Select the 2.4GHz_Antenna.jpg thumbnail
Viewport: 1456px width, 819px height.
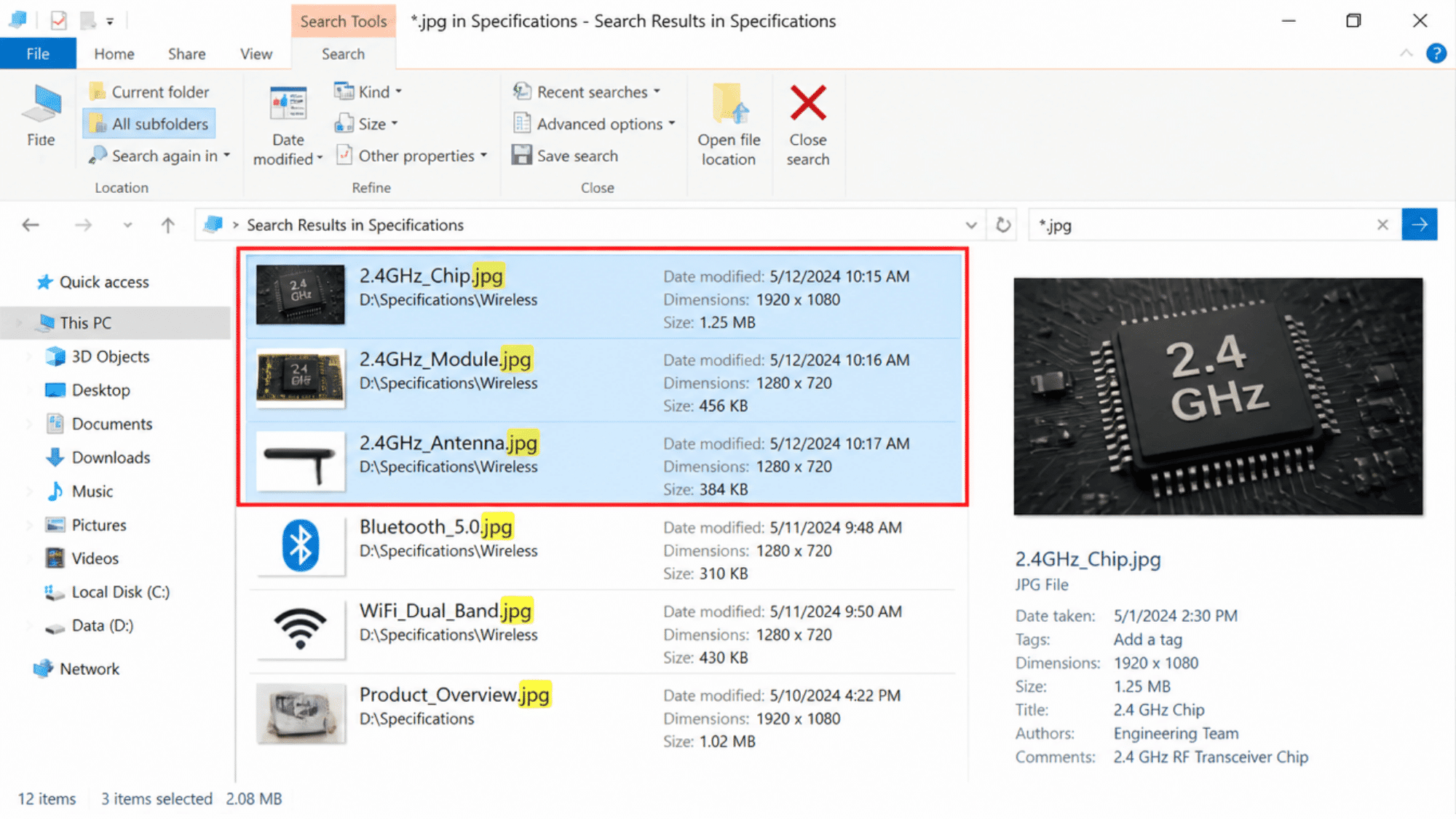pos(300,463)
